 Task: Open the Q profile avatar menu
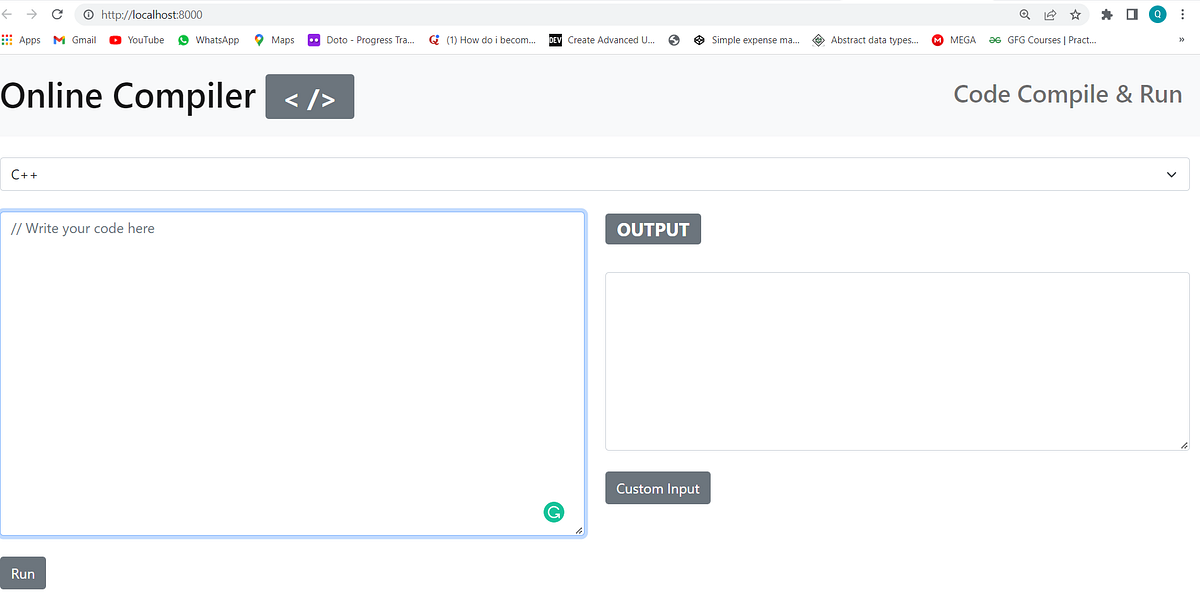tap(1158, 15)
